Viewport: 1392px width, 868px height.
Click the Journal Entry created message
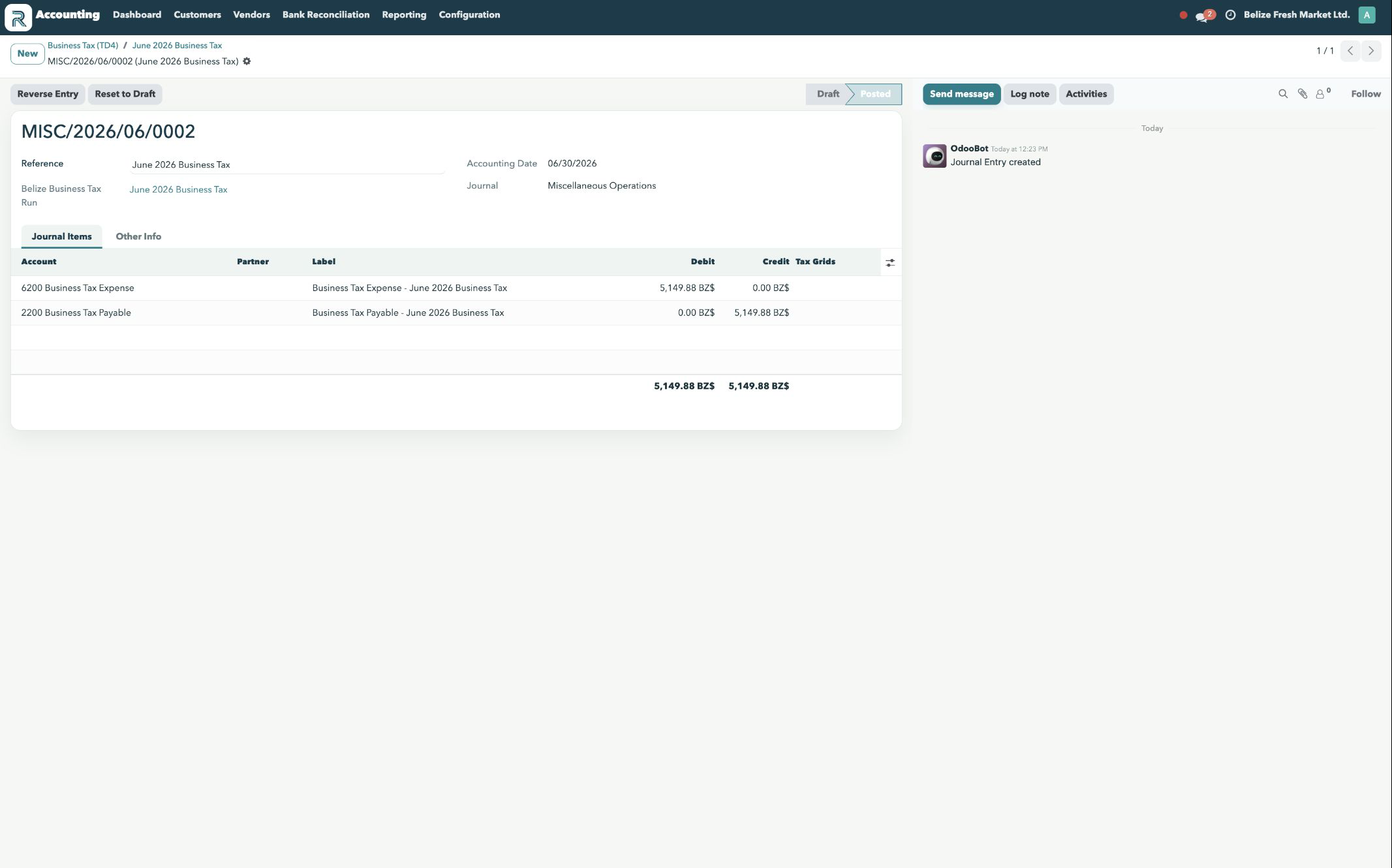click(x=995, y=163)
